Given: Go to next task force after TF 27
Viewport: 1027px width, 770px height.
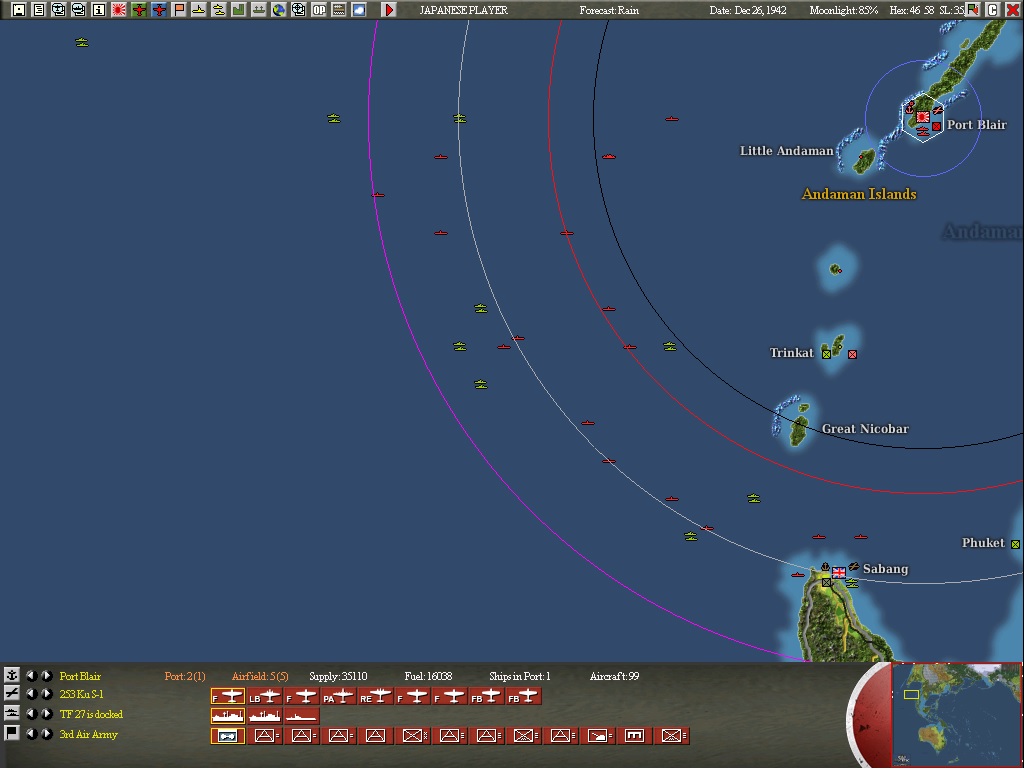Looking at the screenshot, I should (47, 714).
